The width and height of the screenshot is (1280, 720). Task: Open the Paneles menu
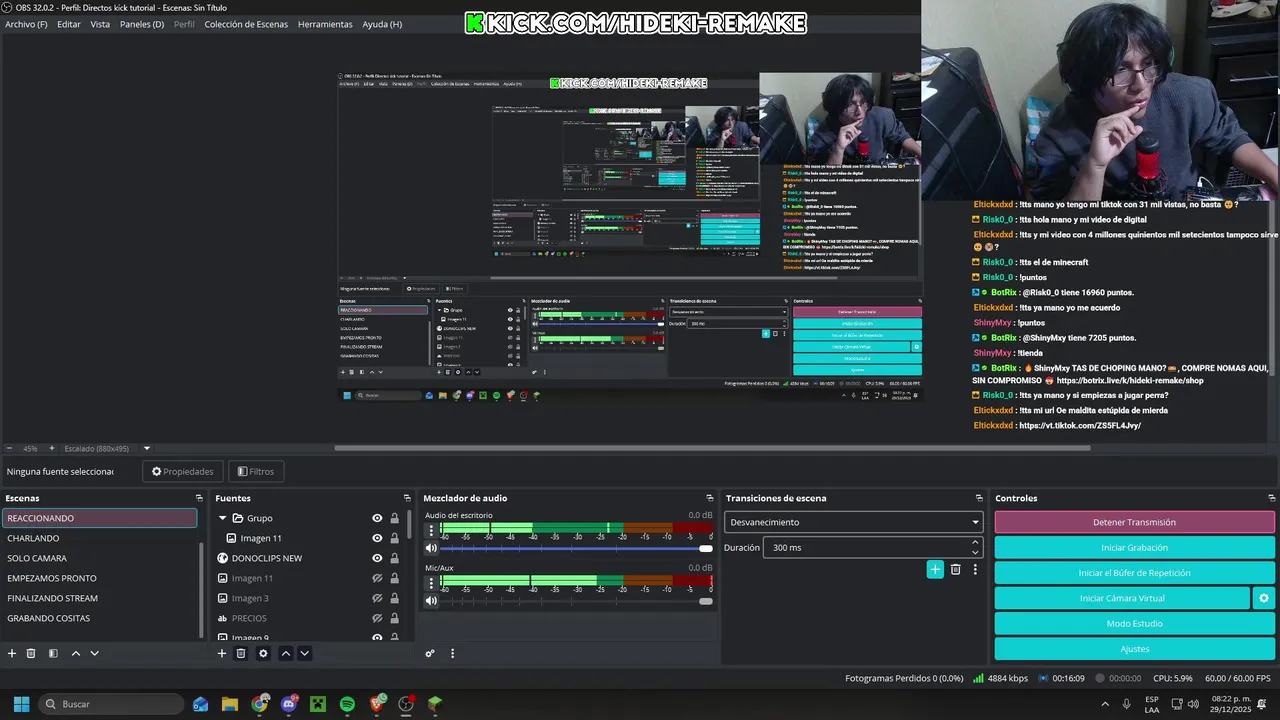142,24
